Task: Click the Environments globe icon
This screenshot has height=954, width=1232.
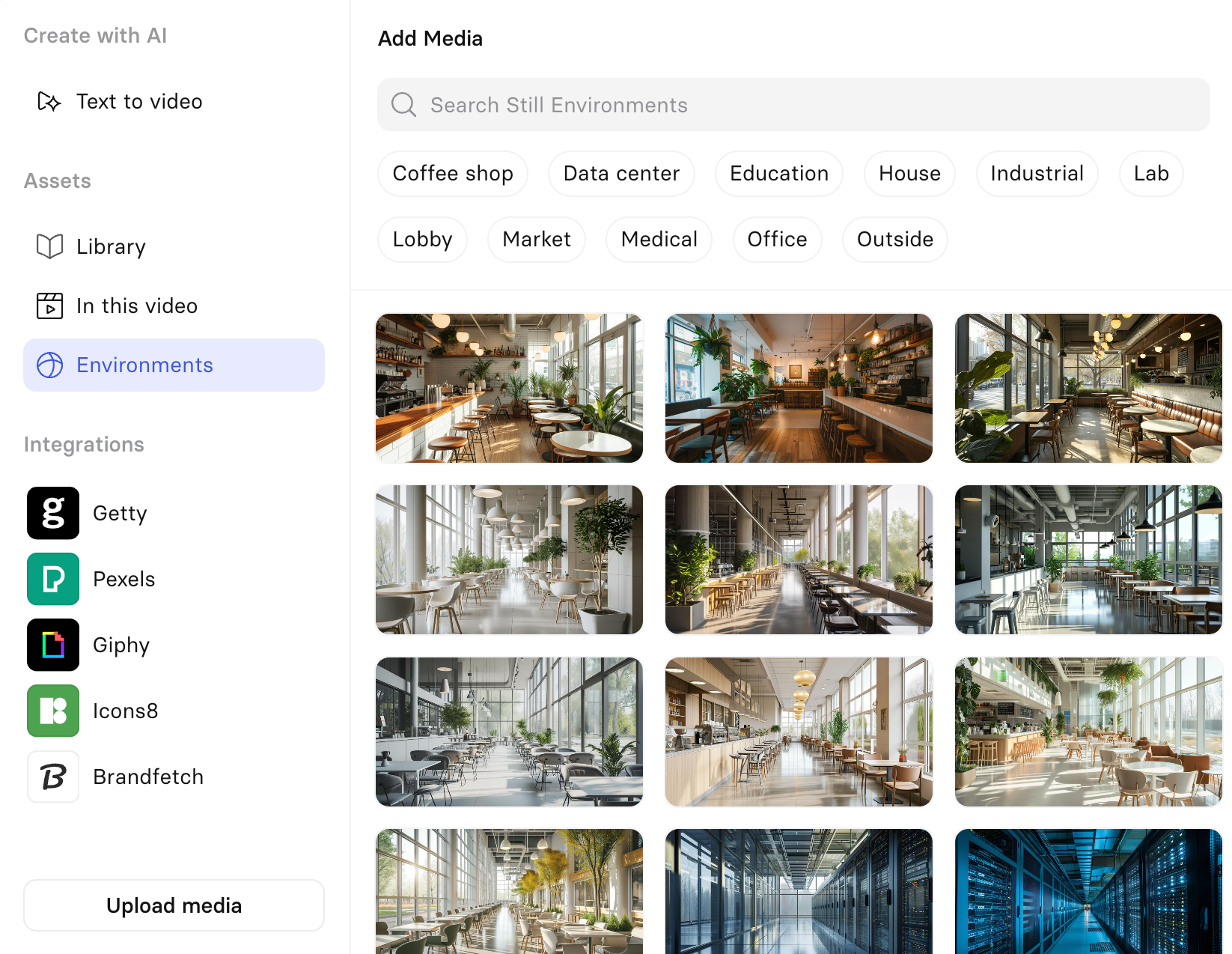Action: [49, 365]
